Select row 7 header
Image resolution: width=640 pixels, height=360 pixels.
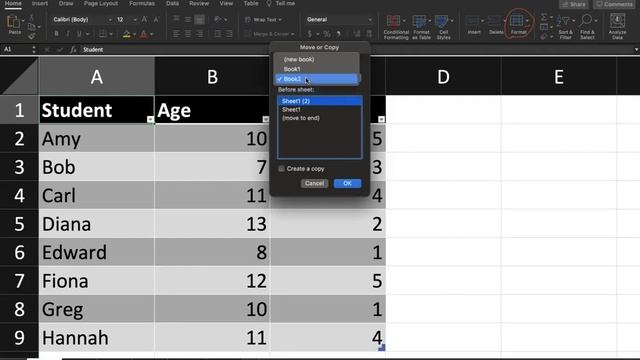[x=19, y=281]
